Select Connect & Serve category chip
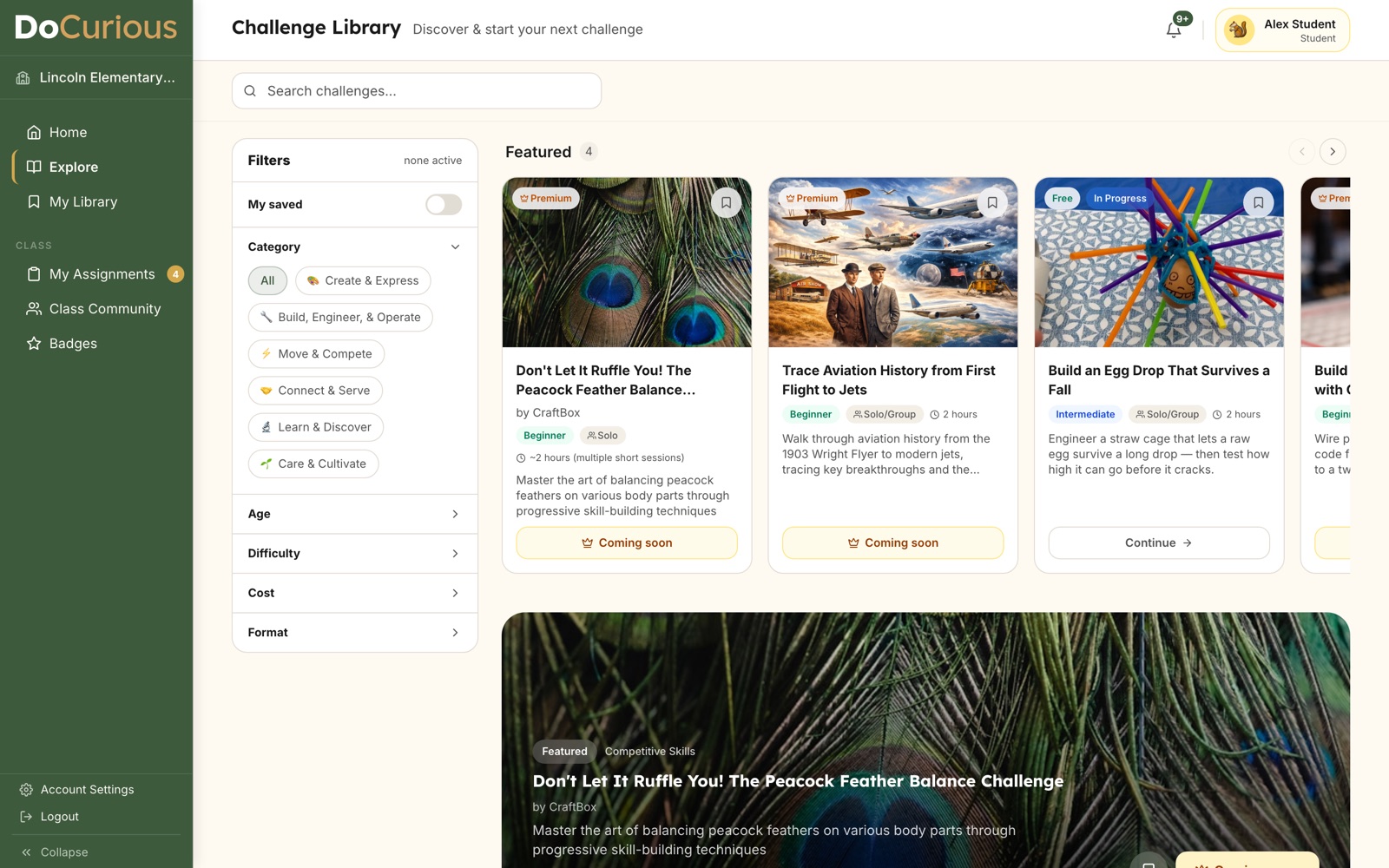 click(315, 391)
